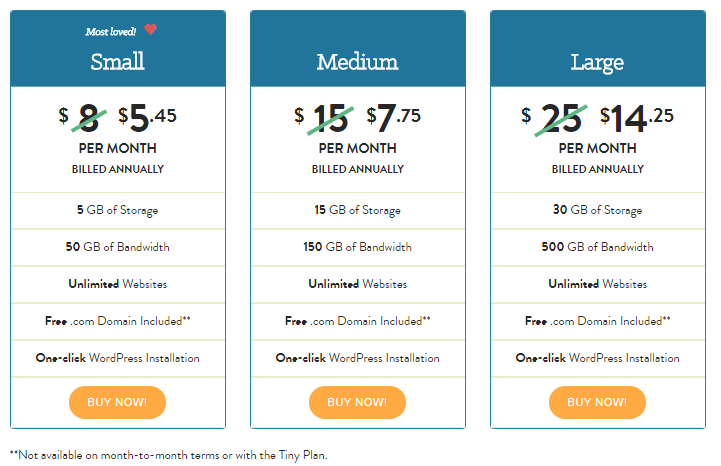Click the crossed-out $8 price
Viewport: 721px width, 466px height.
click(x=83, y=118)
